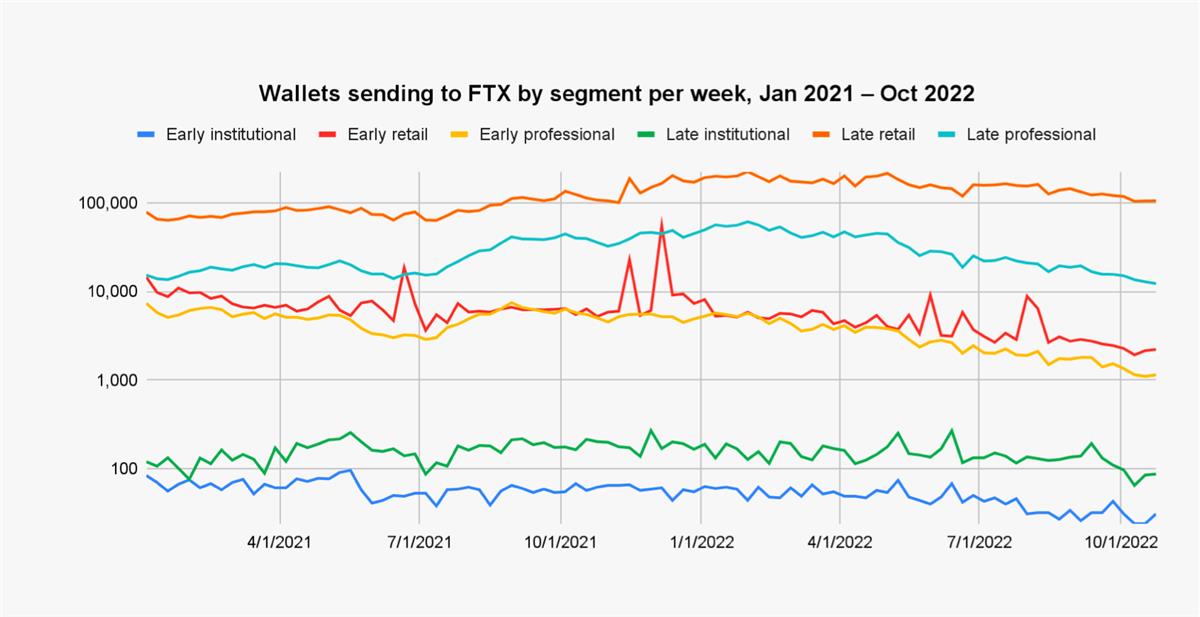Click the 7/1/2022 x-axis date label
Screen dimensions: 1200x617
(x=983, y=543)
